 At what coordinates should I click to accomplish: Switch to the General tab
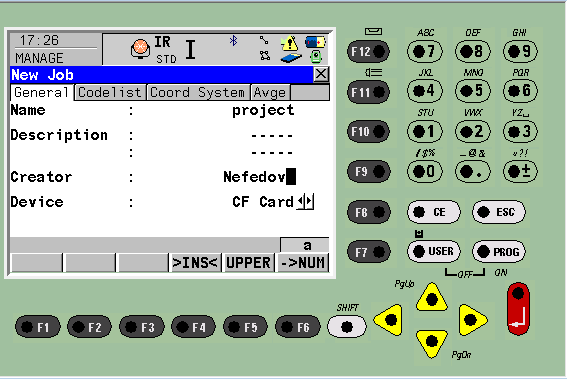point(42,93)
